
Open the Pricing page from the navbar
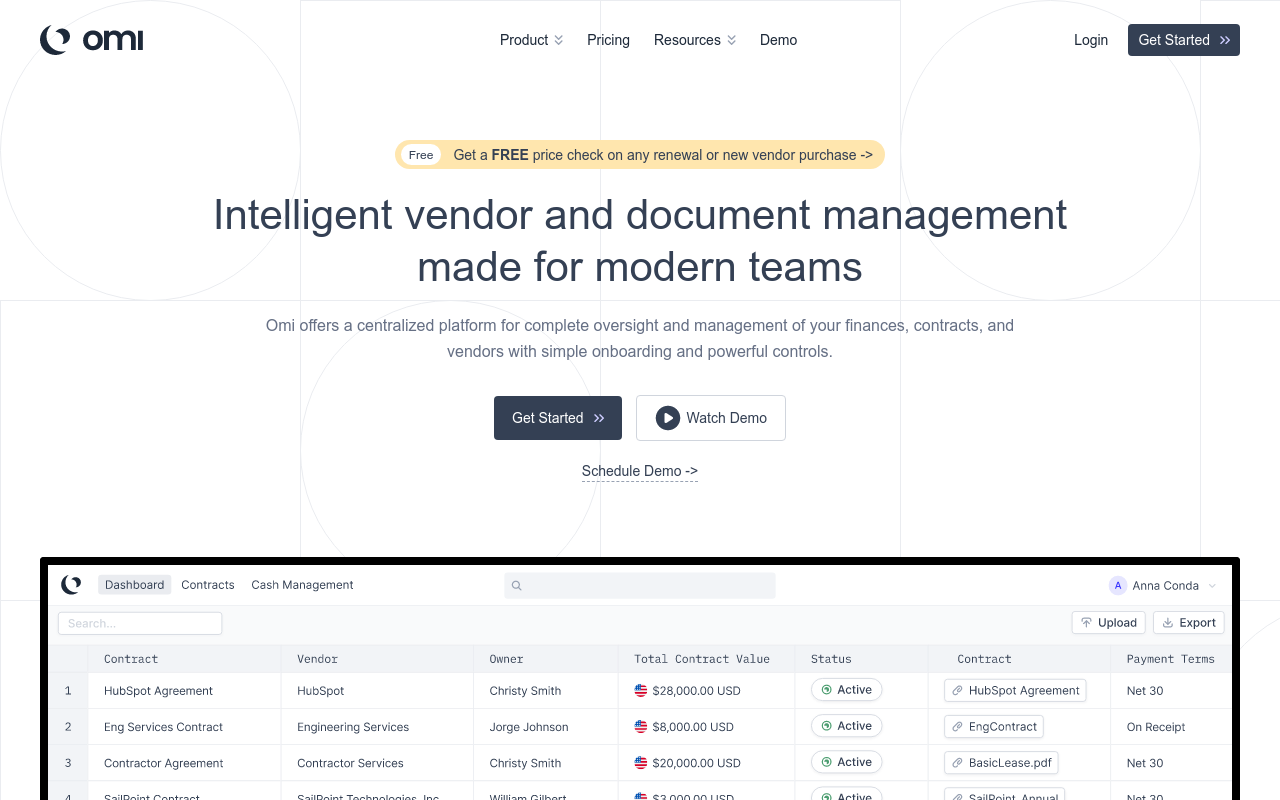[x=608, y=40]
